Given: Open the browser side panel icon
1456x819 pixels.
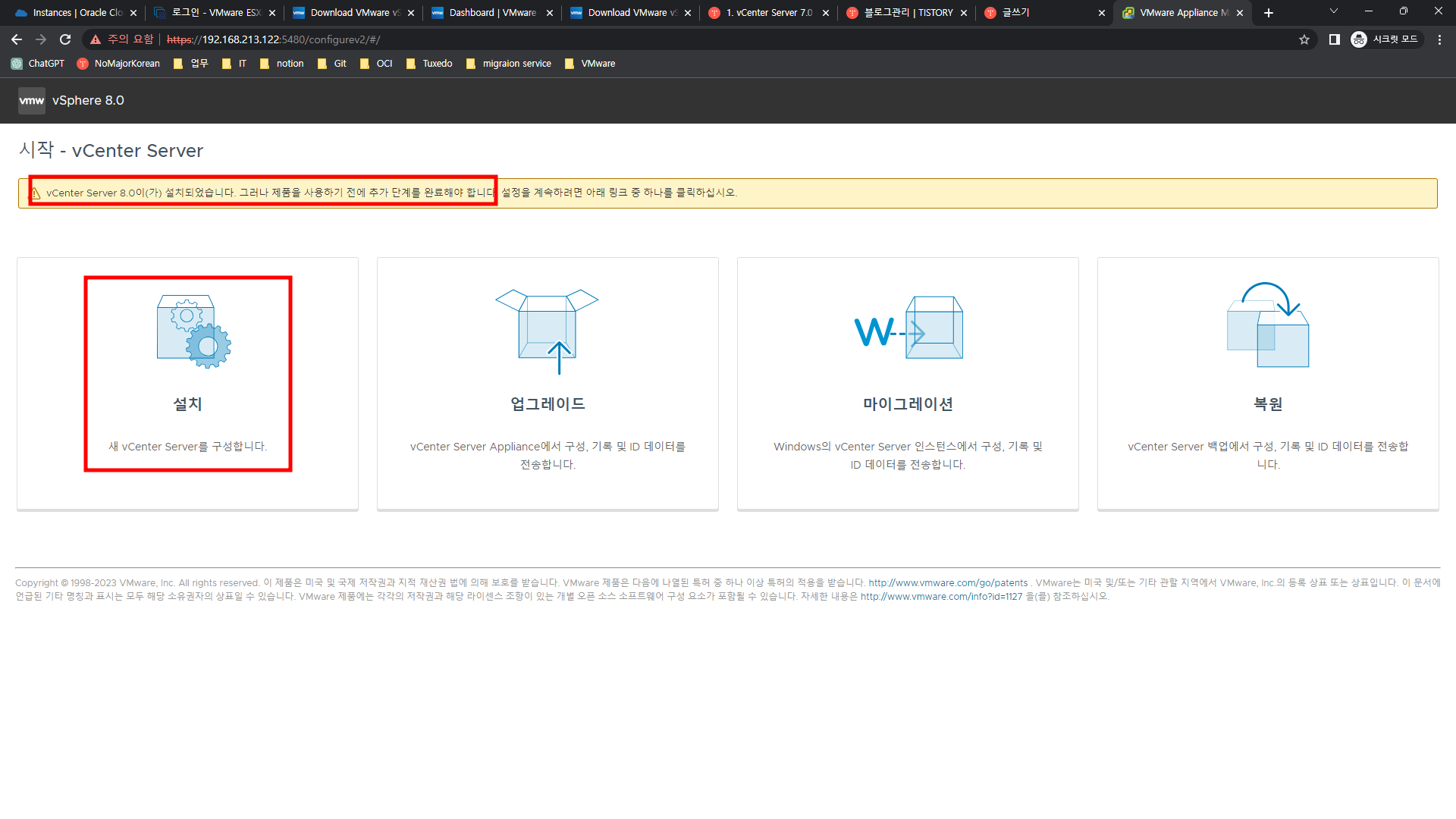Looking at the screenshot, I should pyautogui.click(x=1335, y=39).
